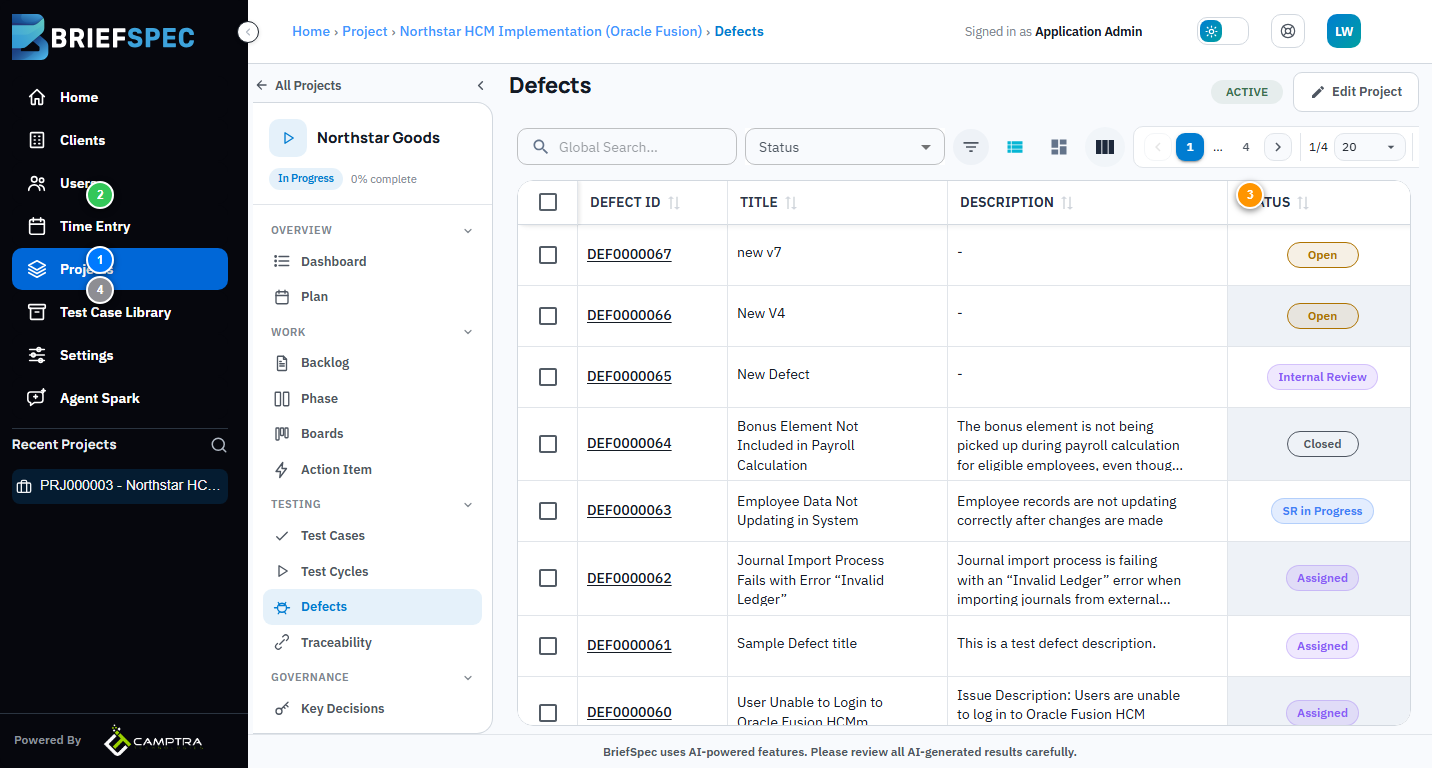Sort by Title column arrows
This screenshot has width=1432, height=768.
coord(791,203)
